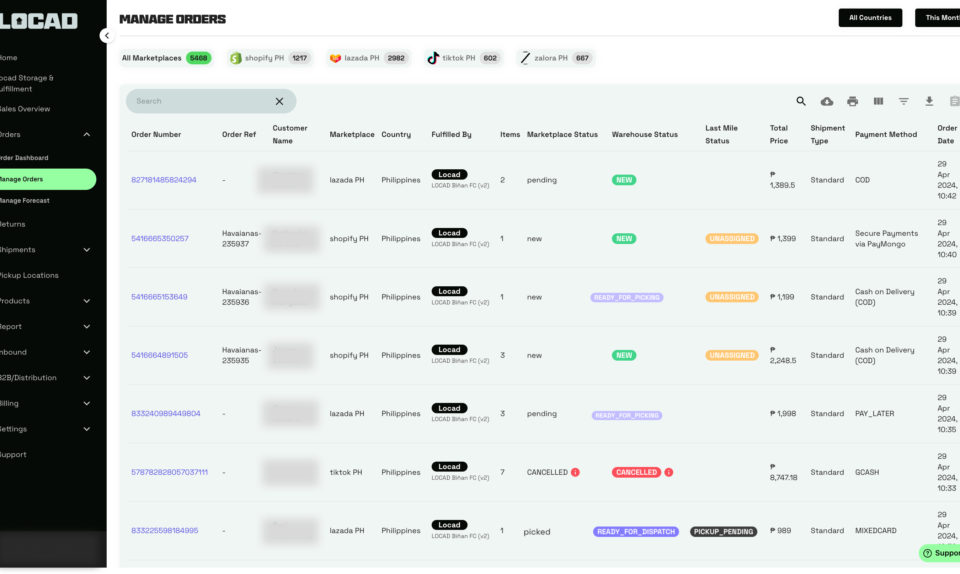Image resolution: width=960 pixels, height=574 pixels.
Task: Open Manage Forecast in the sidebar
Action: 24,201
